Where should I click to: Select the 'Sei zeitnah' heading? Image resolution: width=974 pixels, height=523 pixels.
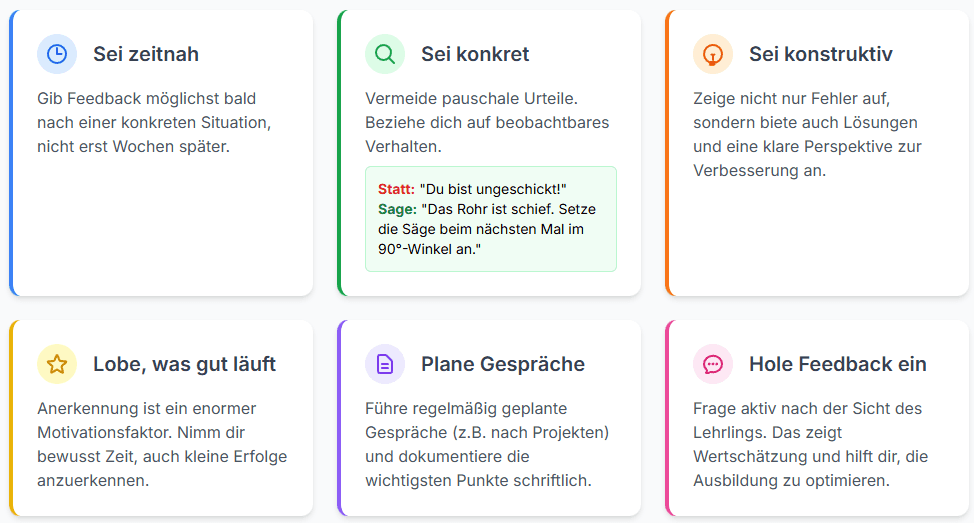pyautogui.click(x=146, y=54)
